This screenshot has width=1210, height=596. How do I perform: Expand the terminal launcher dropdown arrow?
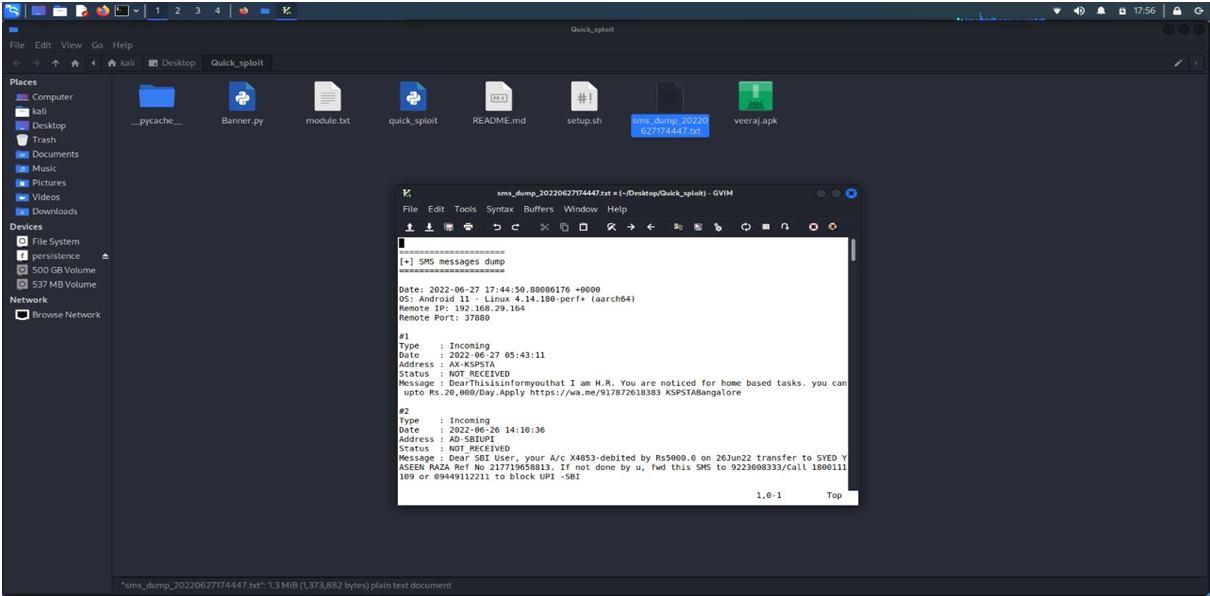[x=135, y=10]
